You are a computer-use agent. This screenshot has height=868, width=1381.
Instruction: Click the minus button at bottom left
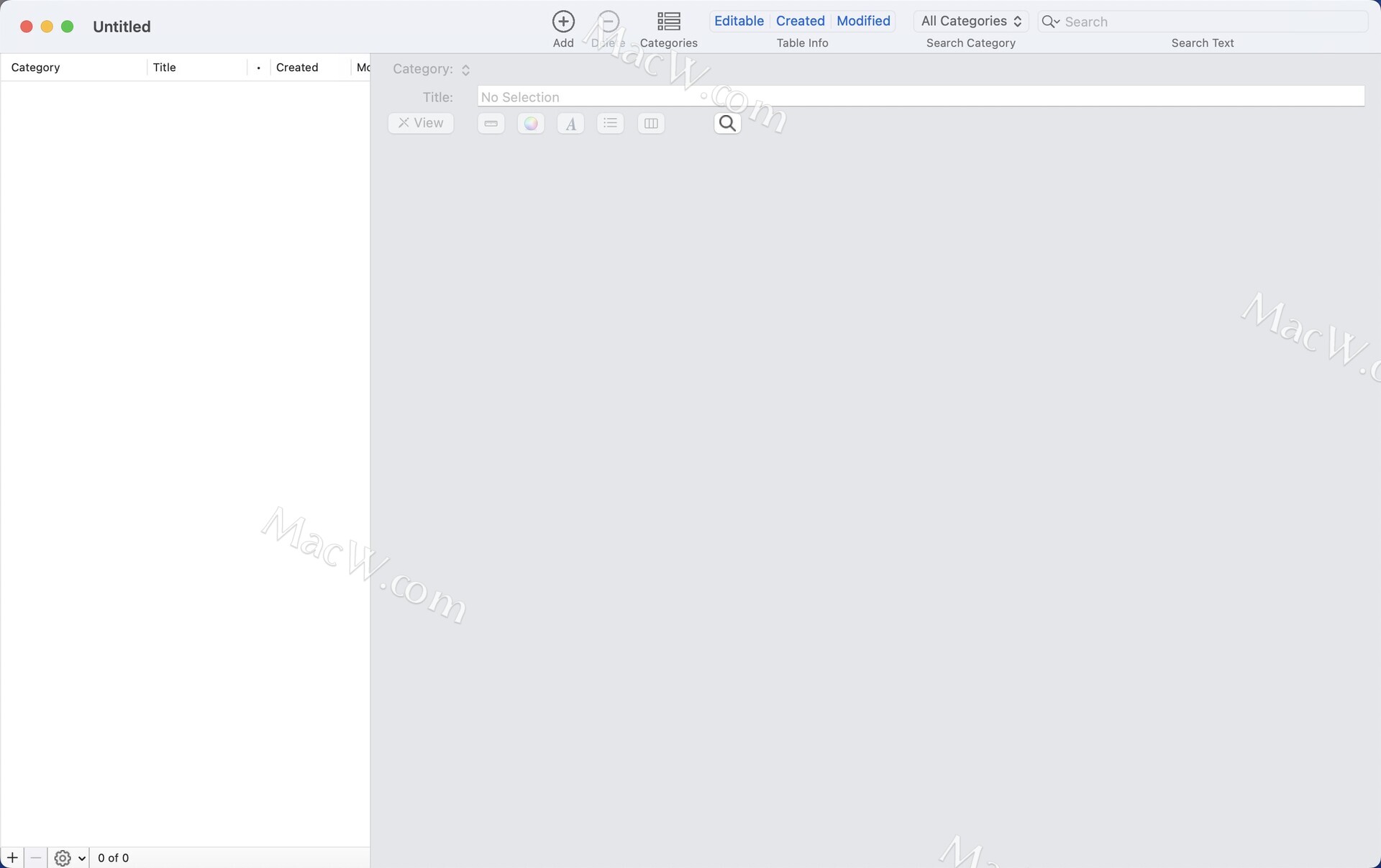click(x=36, y=857)
